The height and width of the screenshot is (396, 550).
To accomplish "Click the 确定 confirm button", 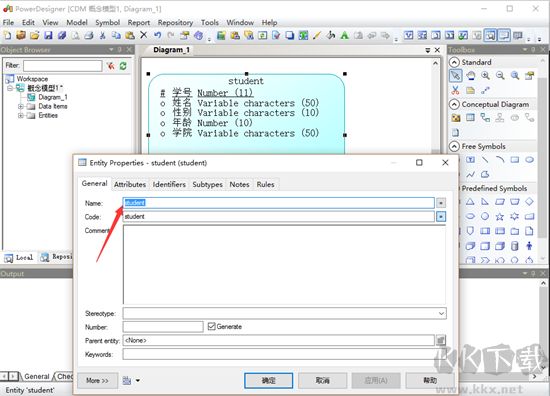I will pyautogui.click(x=268, y=380).
